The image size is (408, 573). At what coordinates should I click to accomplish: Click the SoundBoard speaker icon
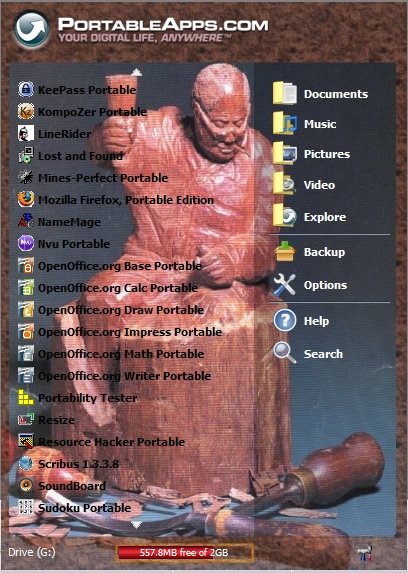tap(26, 486)
